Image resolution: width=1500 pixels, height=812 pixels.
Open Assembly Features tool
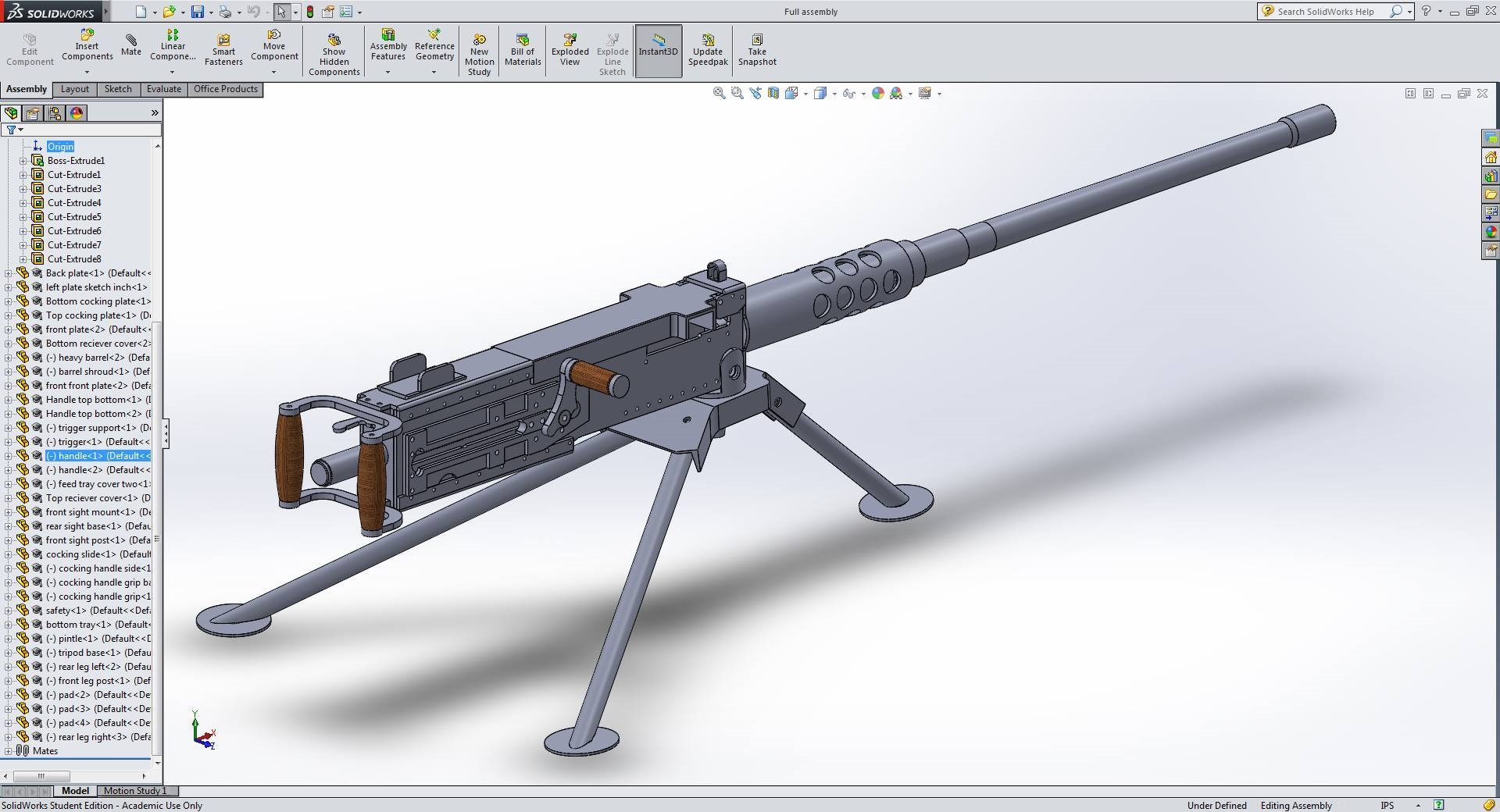tap(388, 45)
